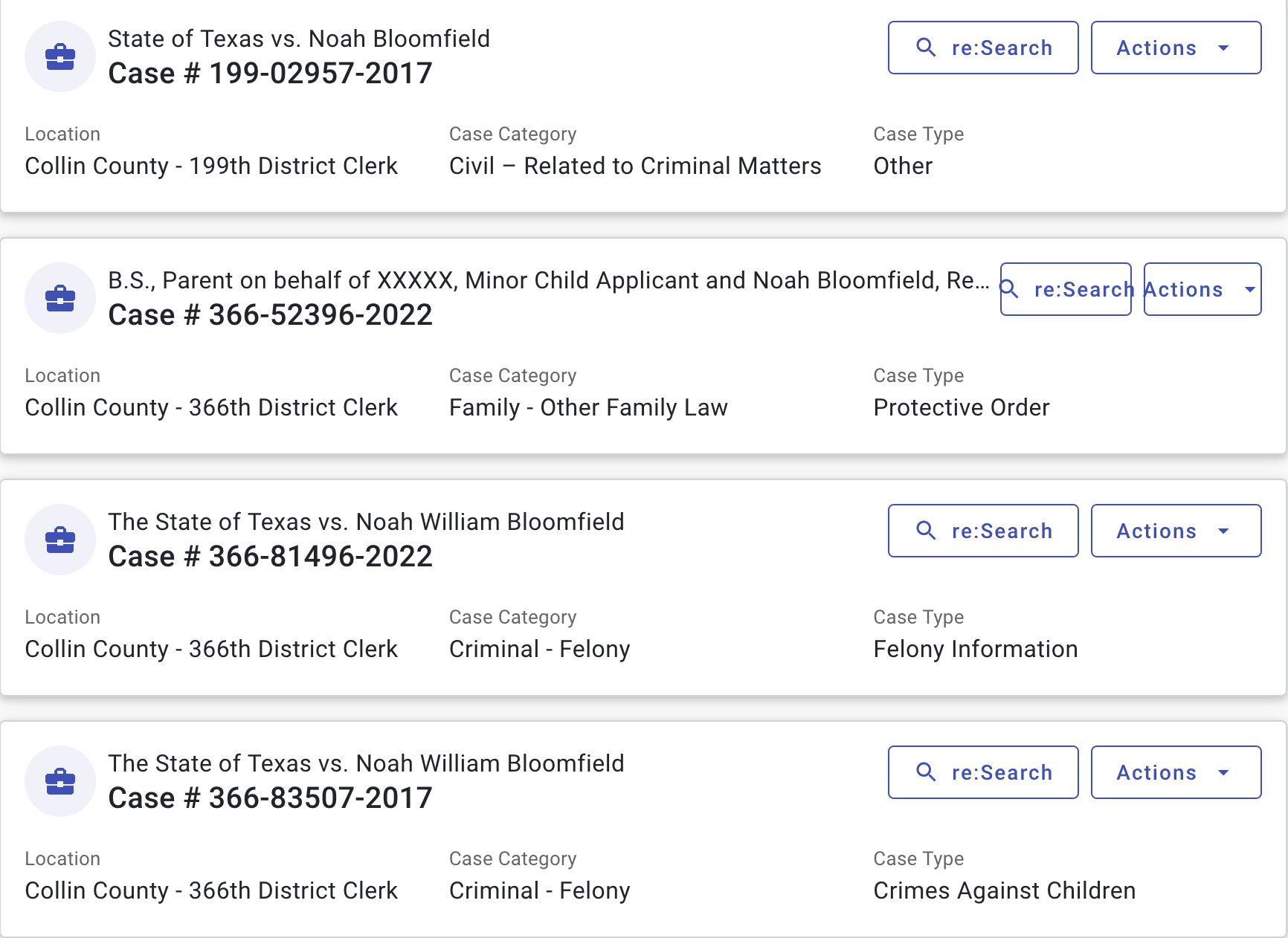Viewport: 1288px width, 938px height.
Task: Click magnifier icon for case 199-02957-2017
Action: [926, 48]
